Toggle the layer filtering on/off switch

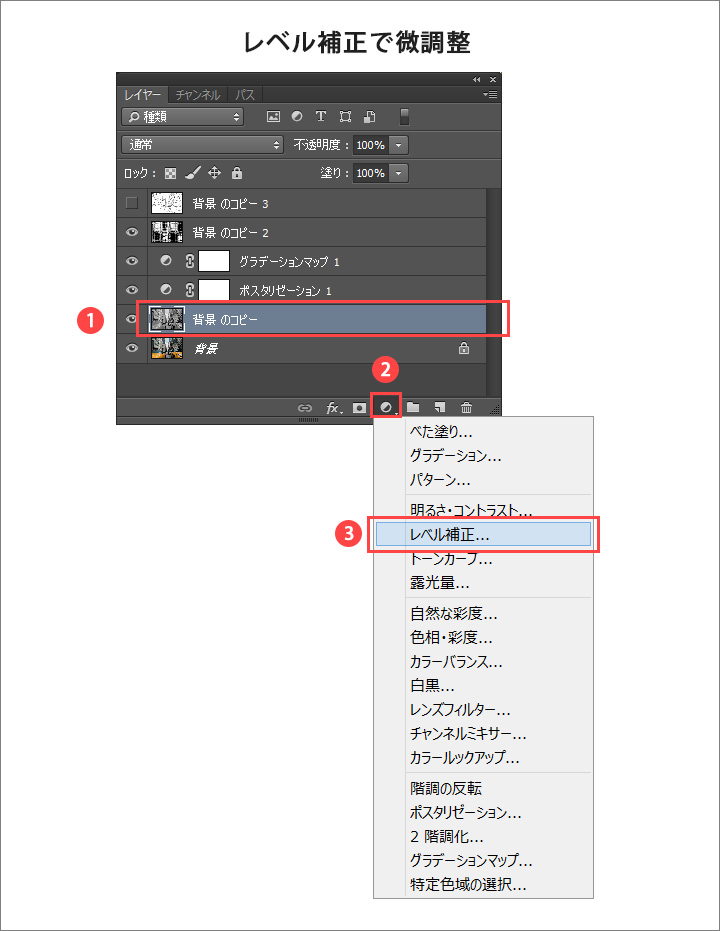point(404,116)
